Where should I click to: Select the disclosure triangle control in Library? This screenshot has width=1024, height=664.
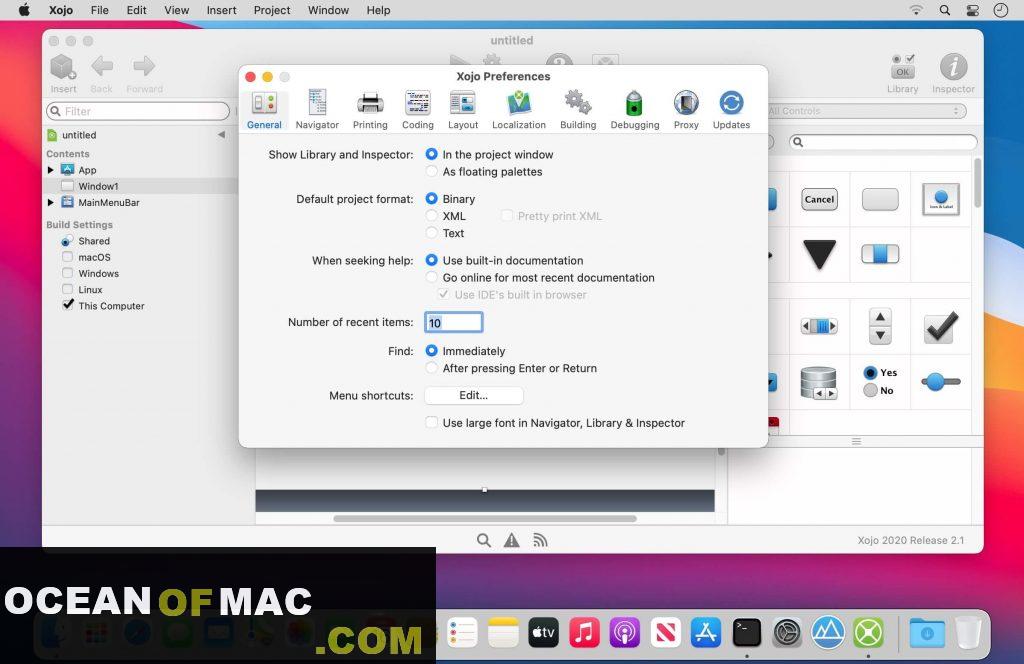(820, 254)
